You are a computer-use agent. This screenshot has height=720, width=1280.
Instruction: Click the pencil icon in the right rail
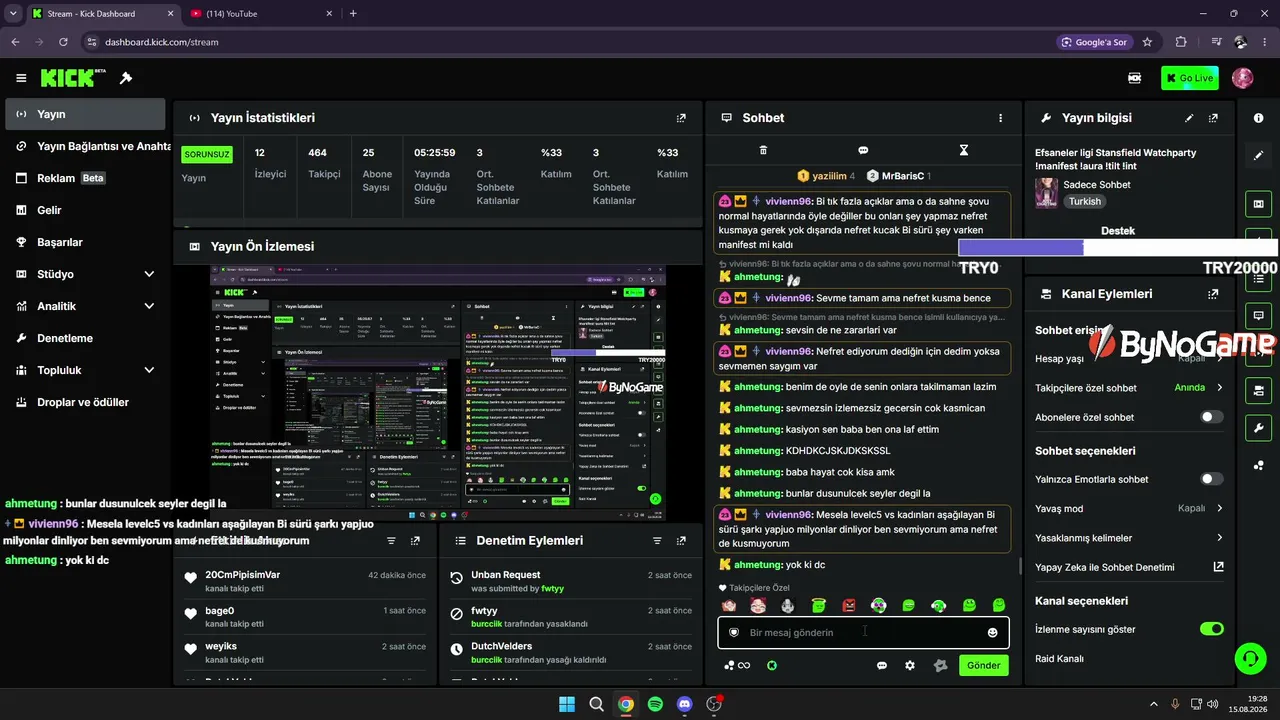click(x=1258, y=156)
